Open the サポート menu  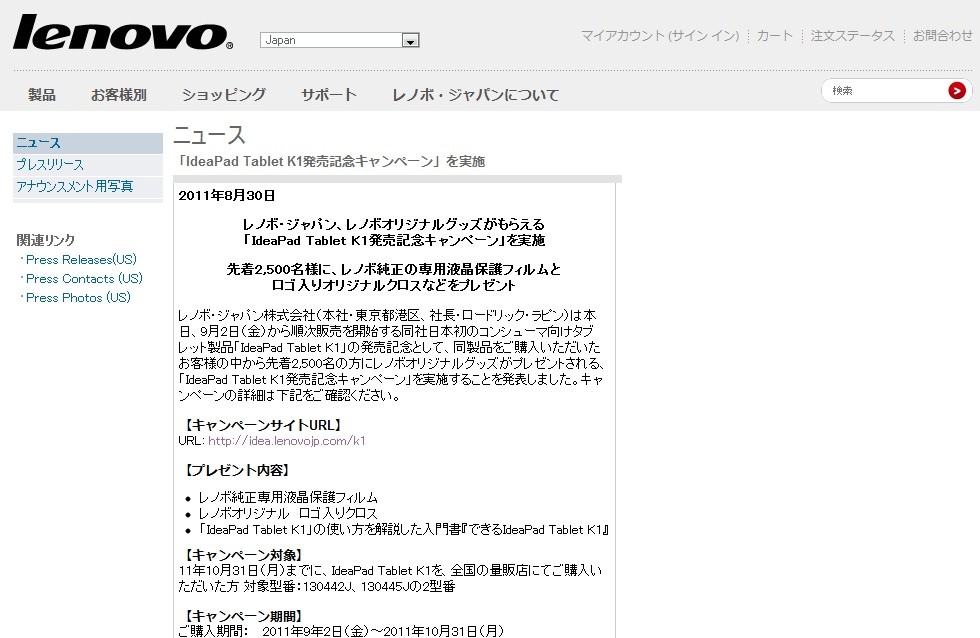tap(329, 94)
